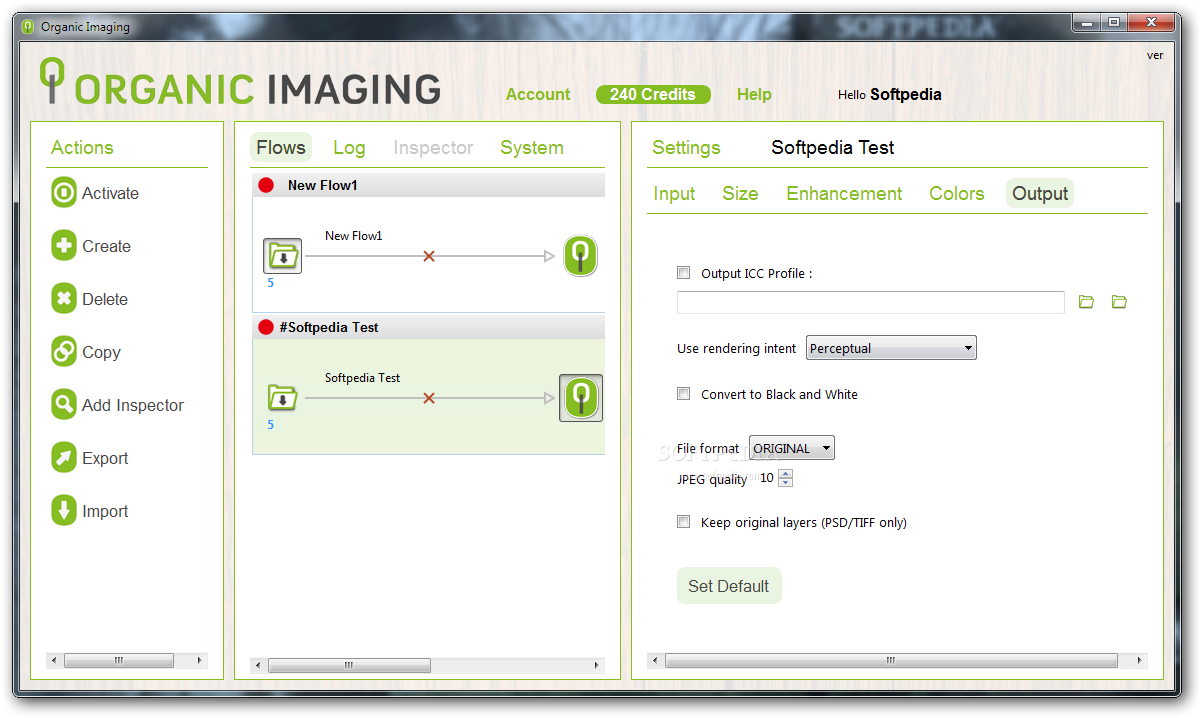Open the System tab
The width and height of the screenshot is (1202, 718).
pyautogui.click(x=532, y=147)
